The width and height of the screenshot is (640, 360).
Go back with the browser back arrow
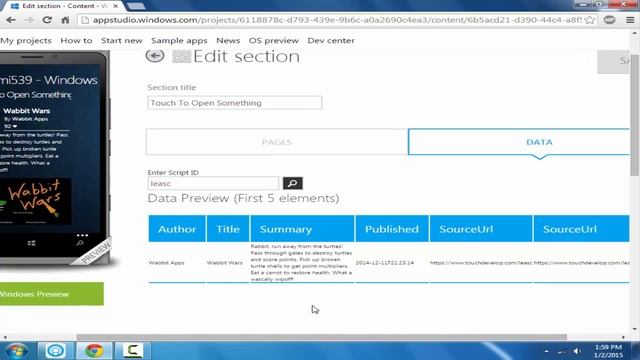pyautogui.click(x=11, y=20)
